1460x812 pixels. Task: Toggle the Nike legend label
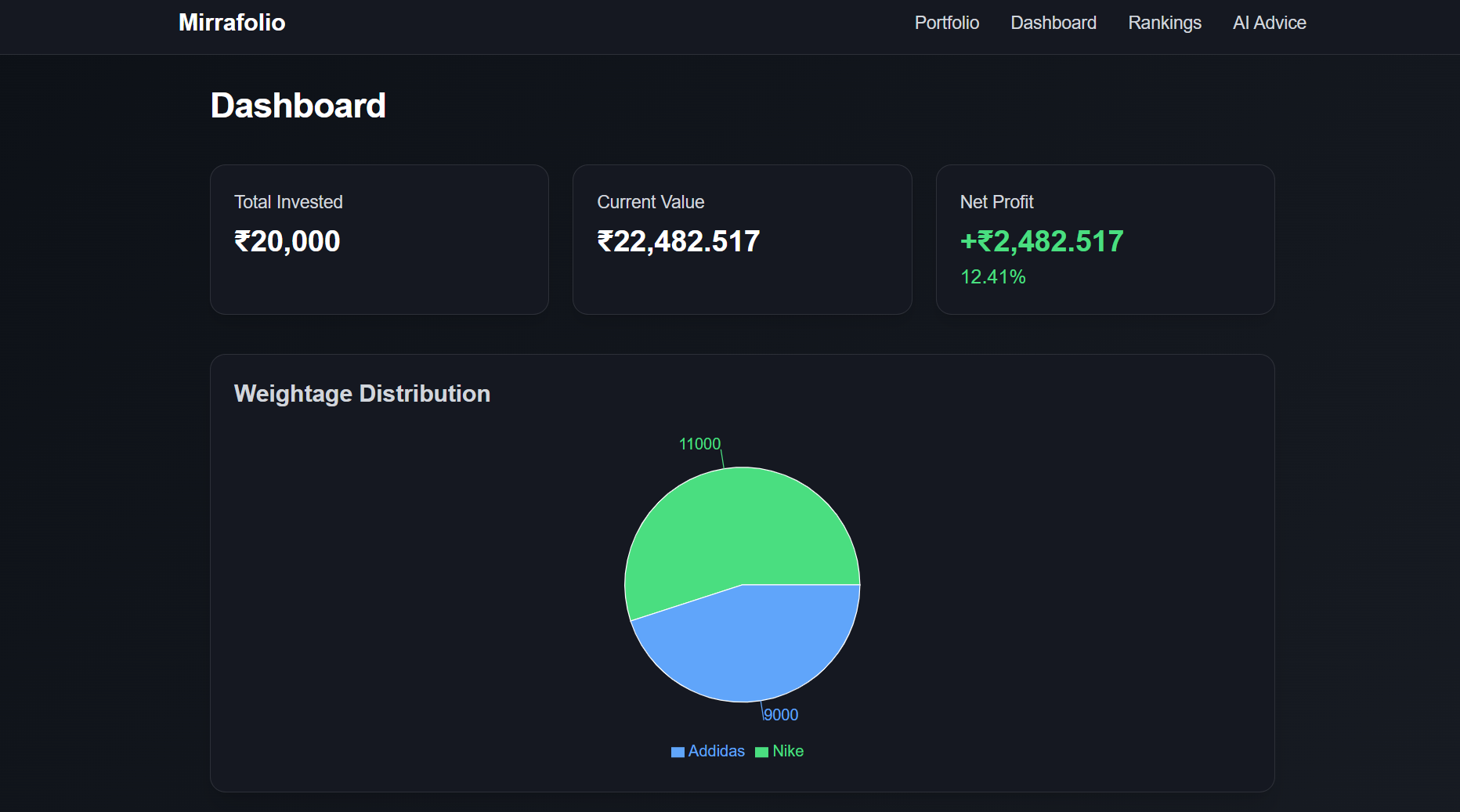tap(788, 751)
